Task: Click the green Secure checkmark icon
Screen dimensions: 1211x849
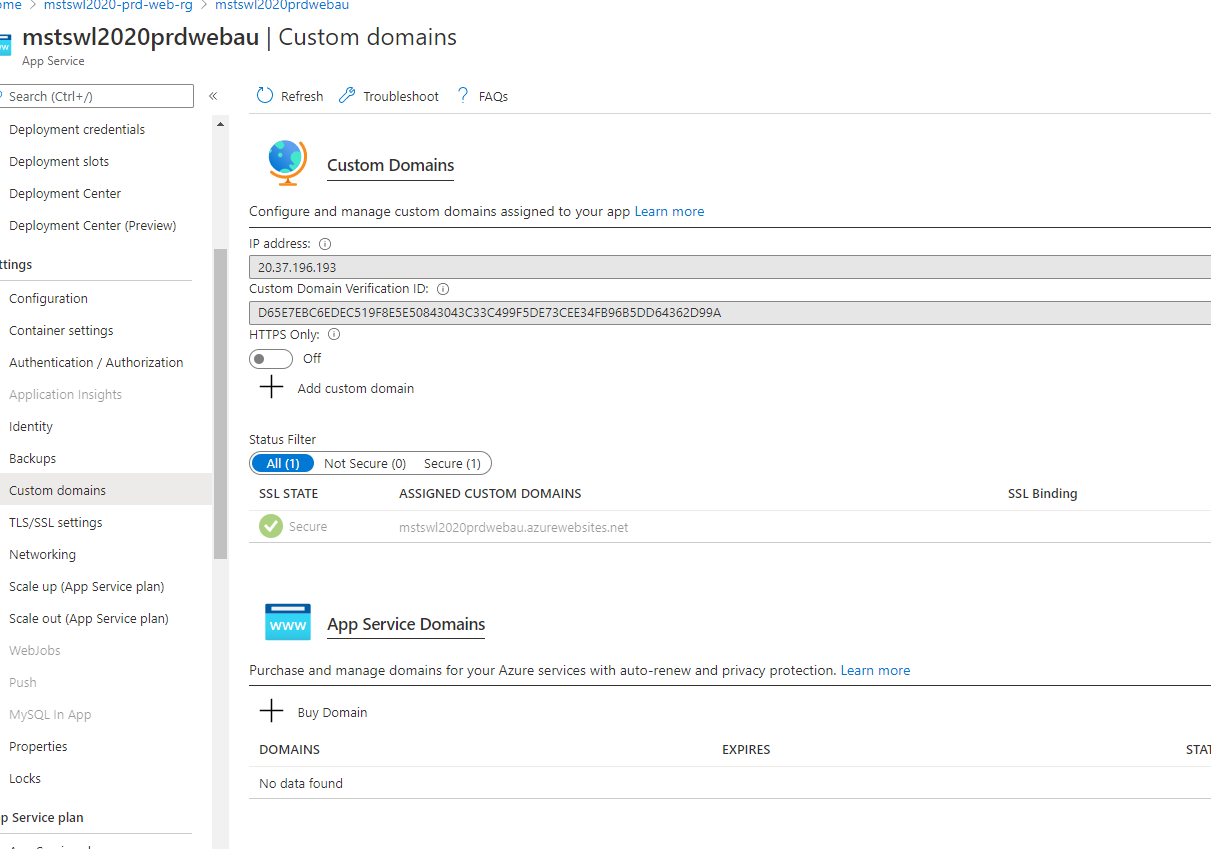Action: pos(271,526)
